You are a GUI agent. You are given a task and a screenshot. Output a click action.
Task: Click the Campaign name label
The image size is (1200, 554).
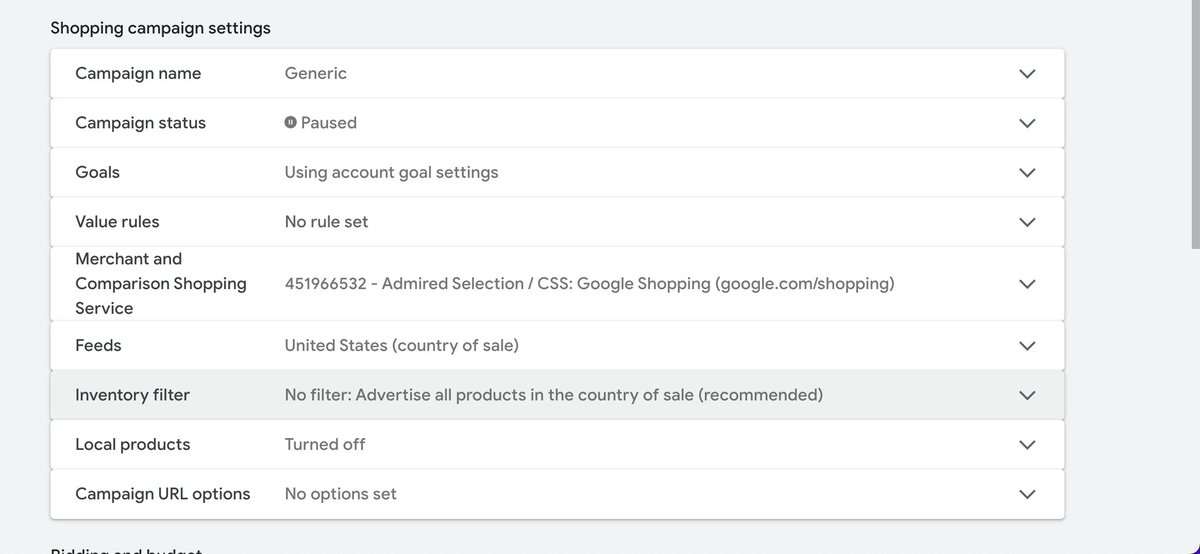tap(138, 74)
